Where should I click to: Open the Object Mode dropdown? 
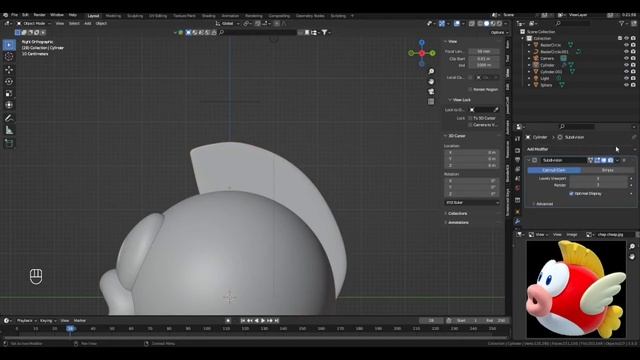click(33, 24)
